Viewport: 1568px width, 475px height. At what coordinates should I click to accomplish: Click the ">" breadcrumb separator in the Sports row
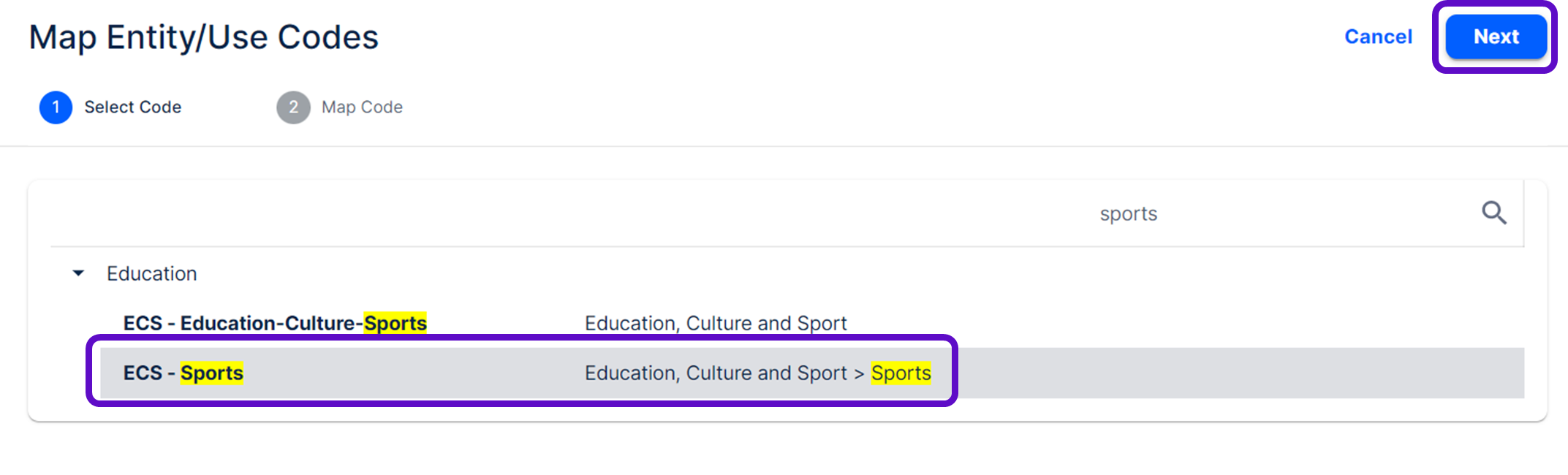pos(859,373)
